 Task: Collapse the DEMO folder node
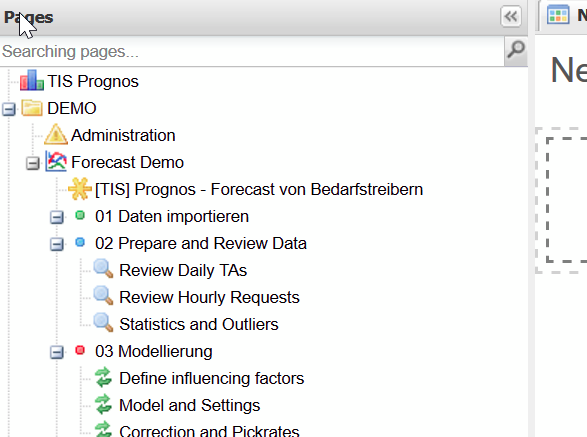pos(9,109)
